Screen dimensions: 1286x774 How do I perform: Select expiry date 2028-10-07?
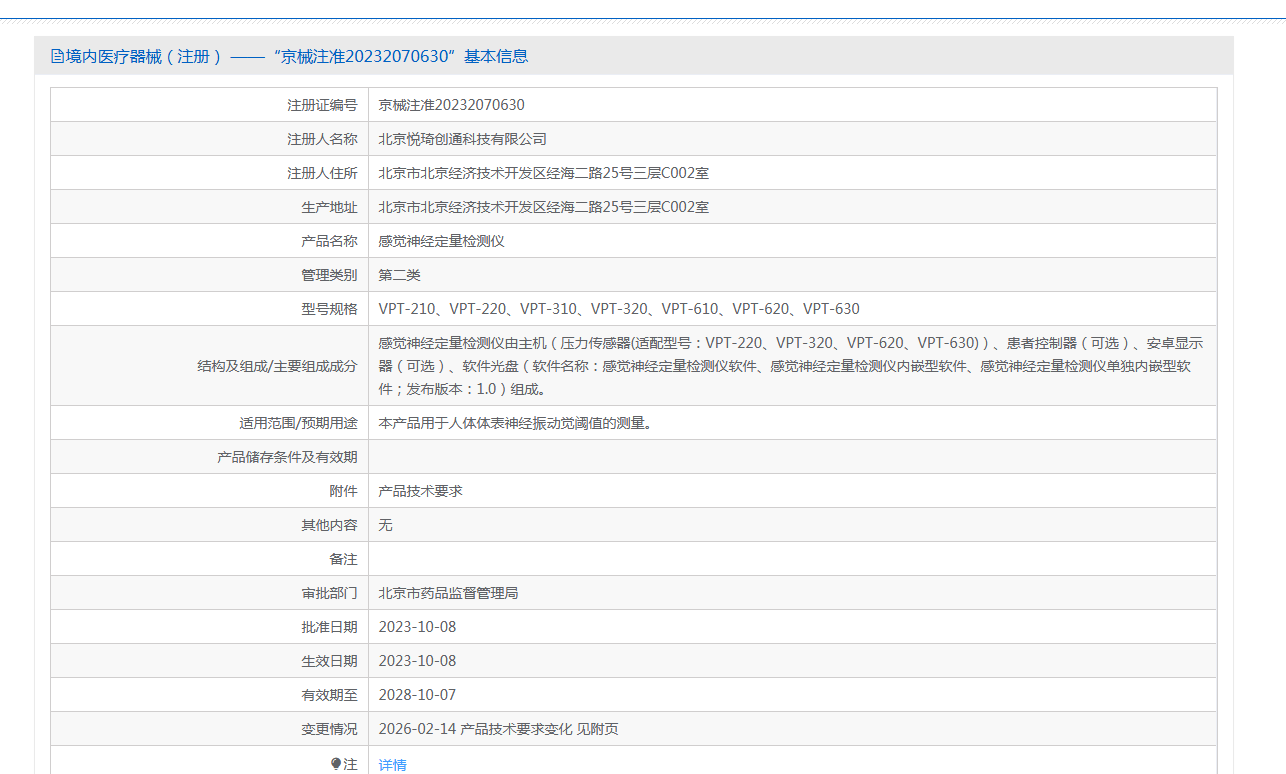pyautogui.click(x=417, y=695)
